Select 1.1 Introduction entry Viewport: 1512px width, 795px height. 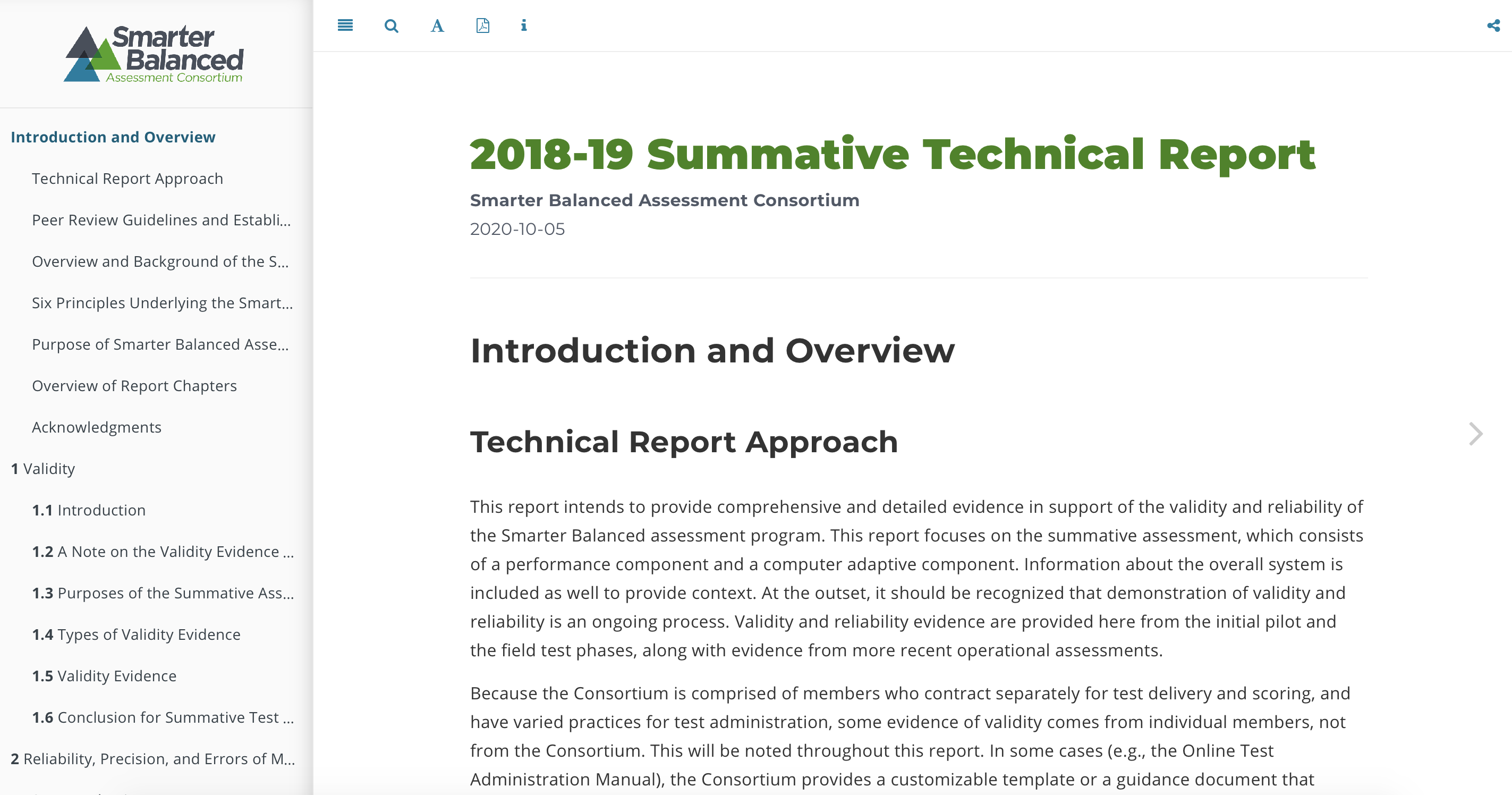tap(89, 510)
